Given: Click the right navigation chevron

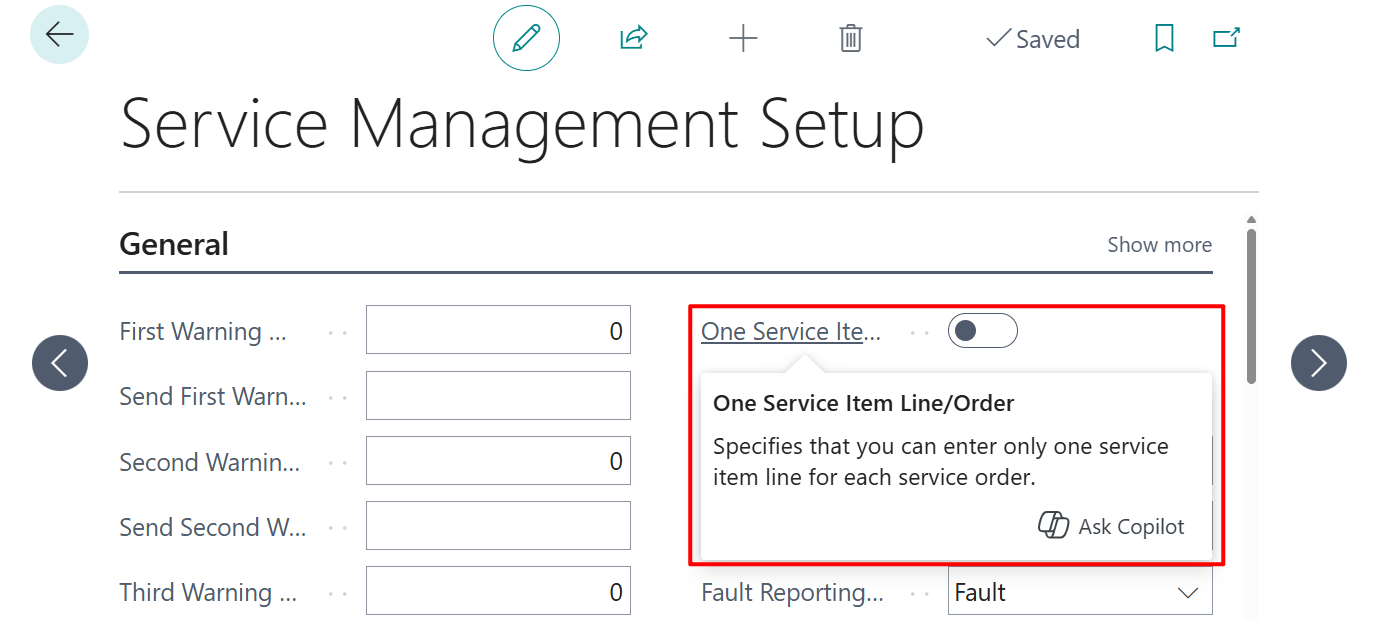Looking at the screenshot, I should click(x=1318, y=362).
